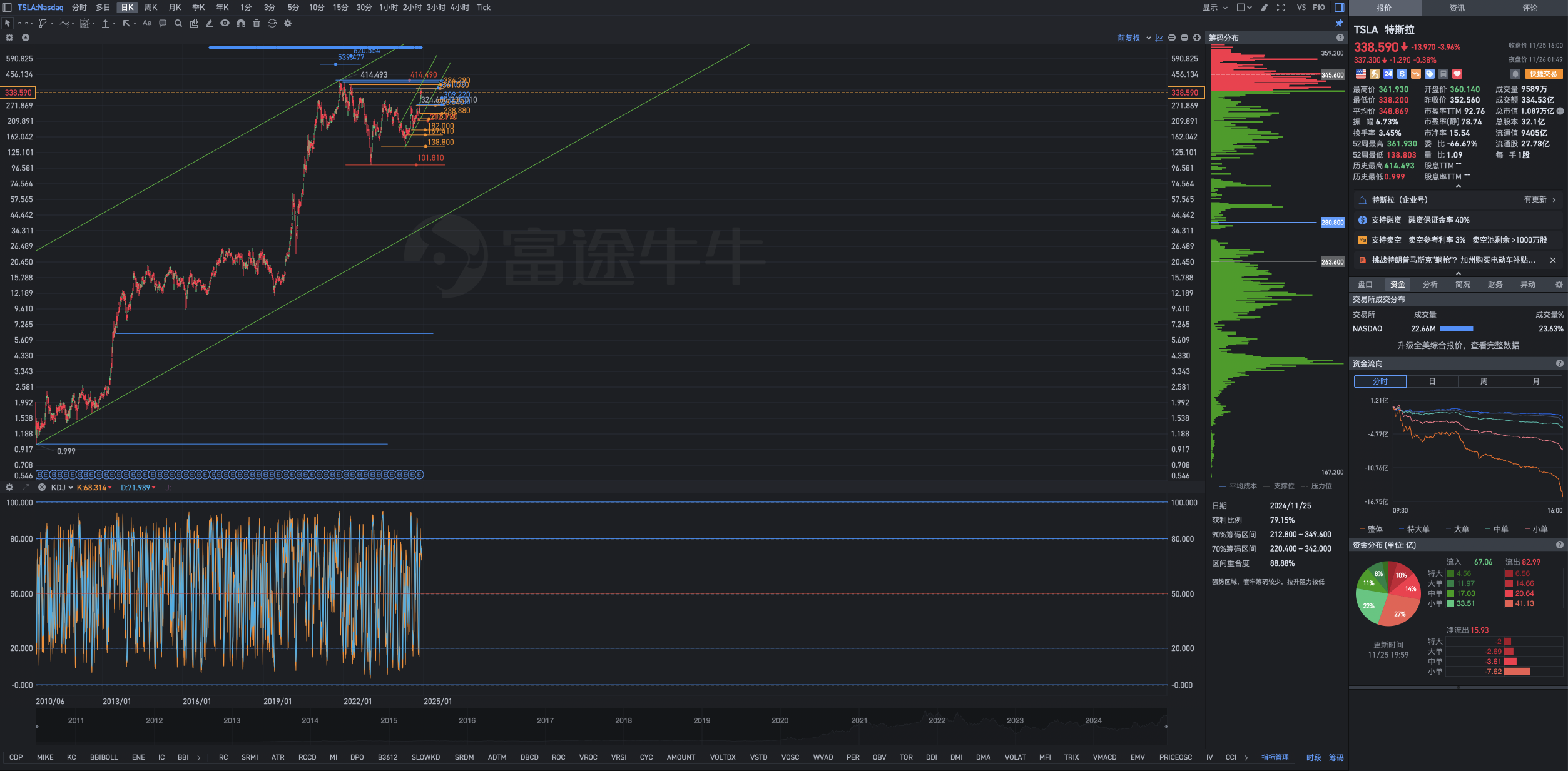Toggle the right sidebar panel icon
The width and height of the screenshot is (1568, 771).
point(1340,8)
